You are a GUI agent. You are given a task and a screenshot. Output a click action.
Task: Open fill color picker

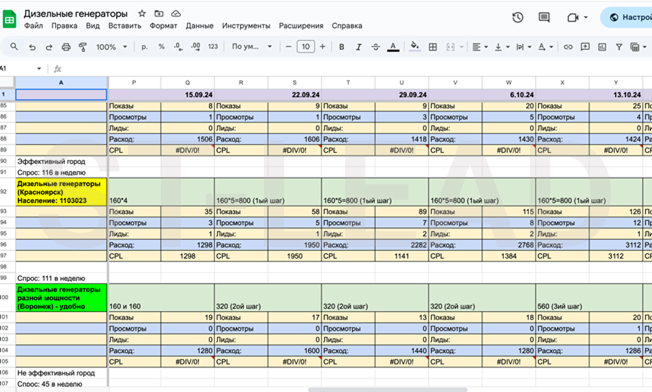coord(415,47)
